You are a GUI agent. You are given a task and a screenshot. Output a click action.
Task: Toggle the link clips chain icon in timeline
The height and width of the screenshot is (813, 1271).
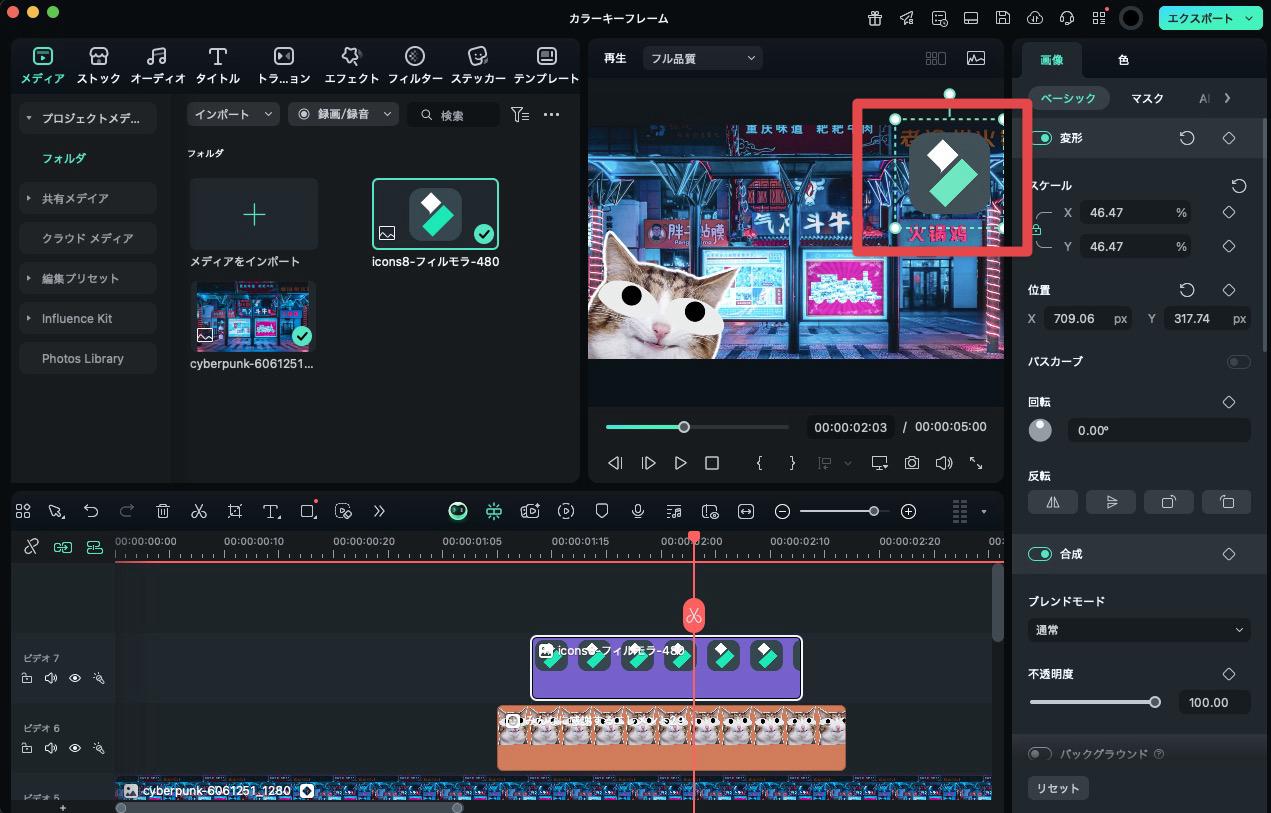pos(31,547)
